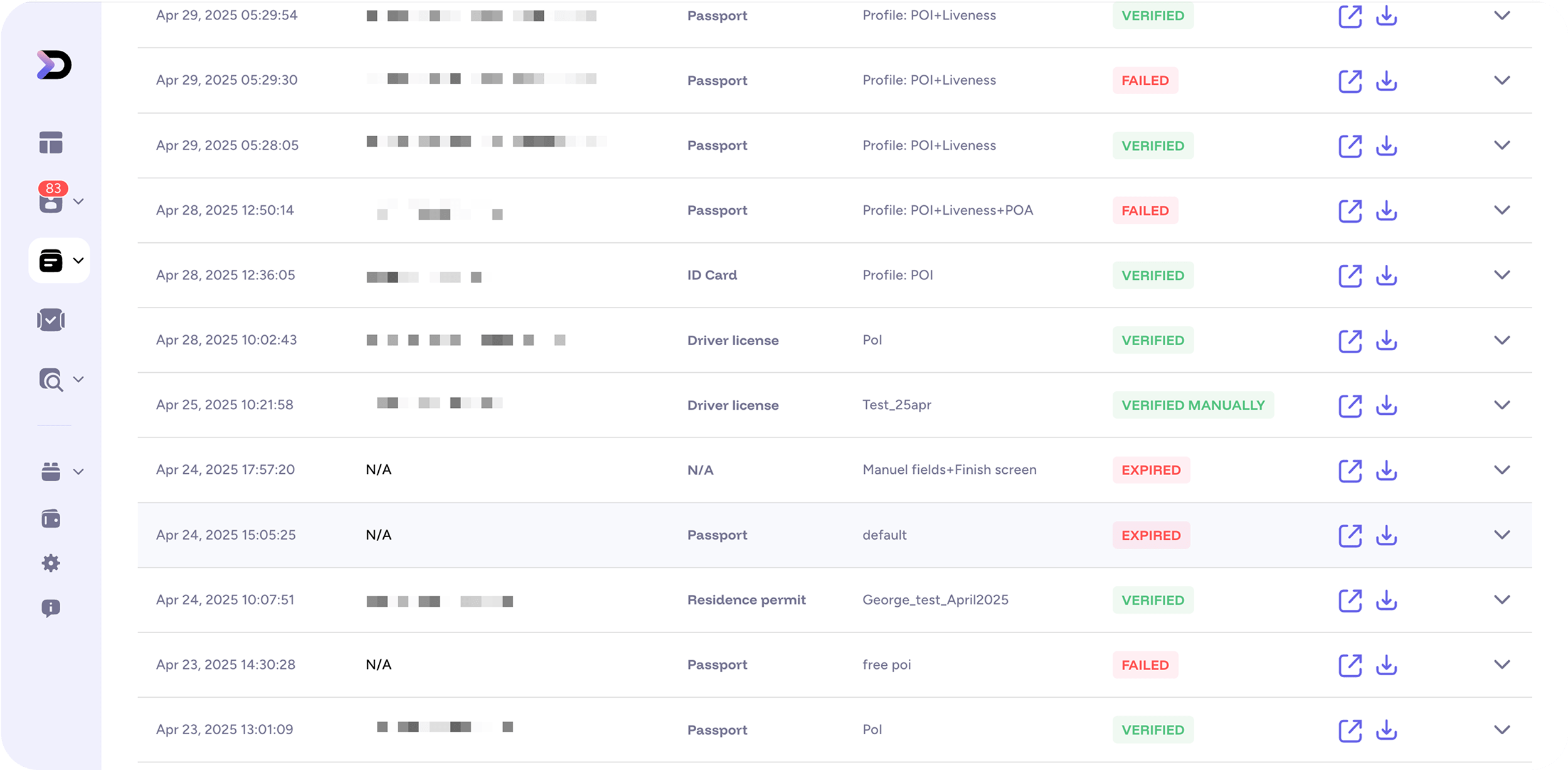
Task: Open the Apr 23 free poi record externally
Action: pos(1350,665)
